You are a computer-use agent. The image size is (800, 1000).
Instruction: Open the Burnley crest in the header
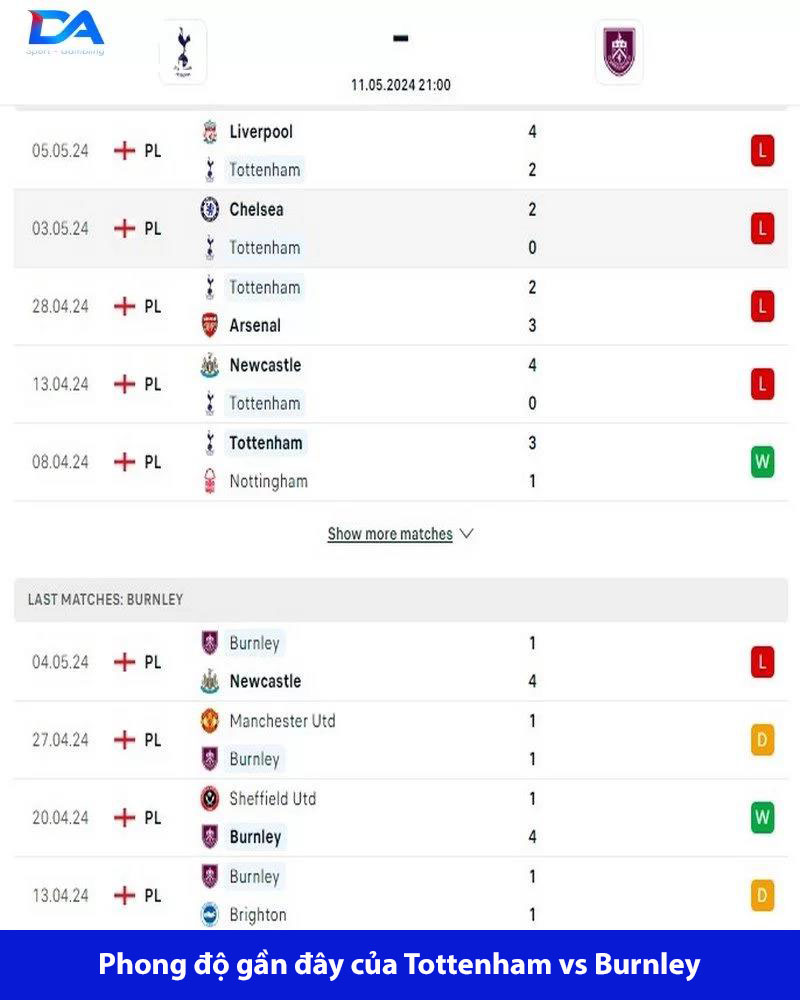(619, 52)
